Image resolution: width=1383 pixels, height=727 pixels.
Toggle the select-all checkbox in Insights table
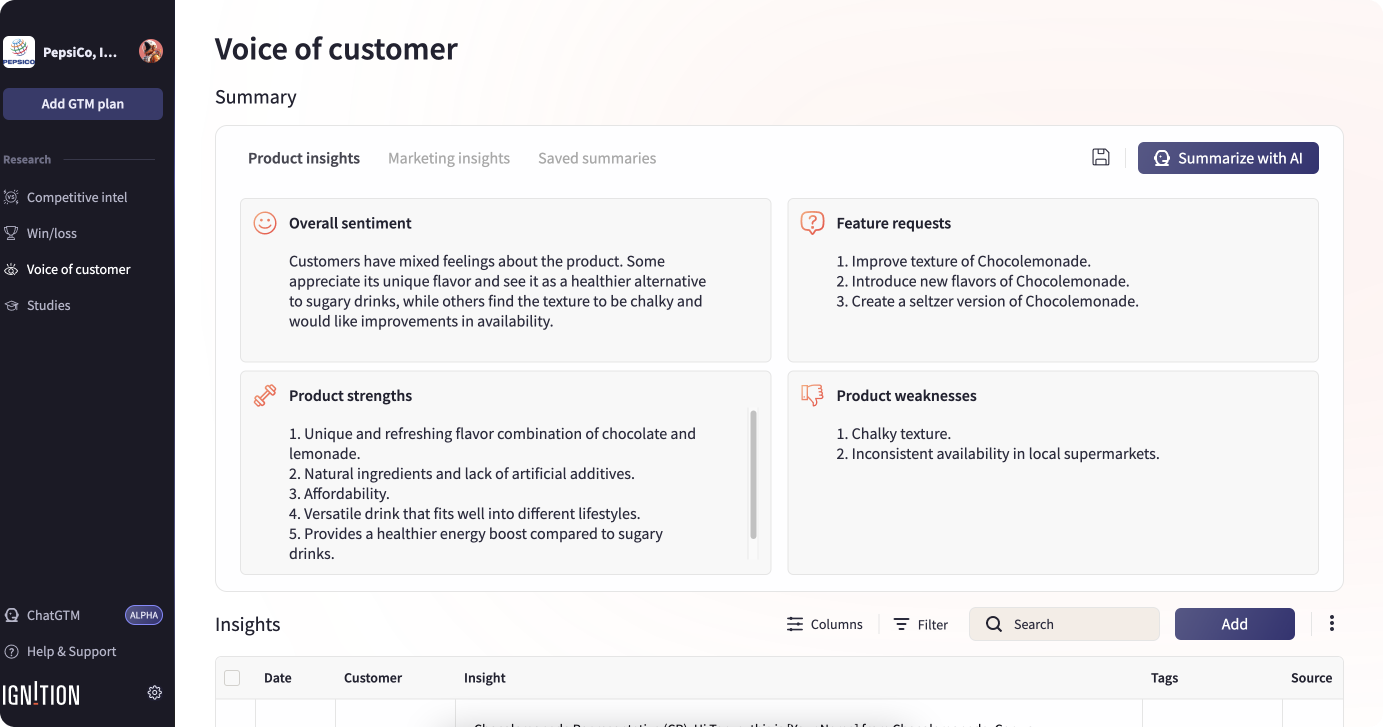pos(232,678)
